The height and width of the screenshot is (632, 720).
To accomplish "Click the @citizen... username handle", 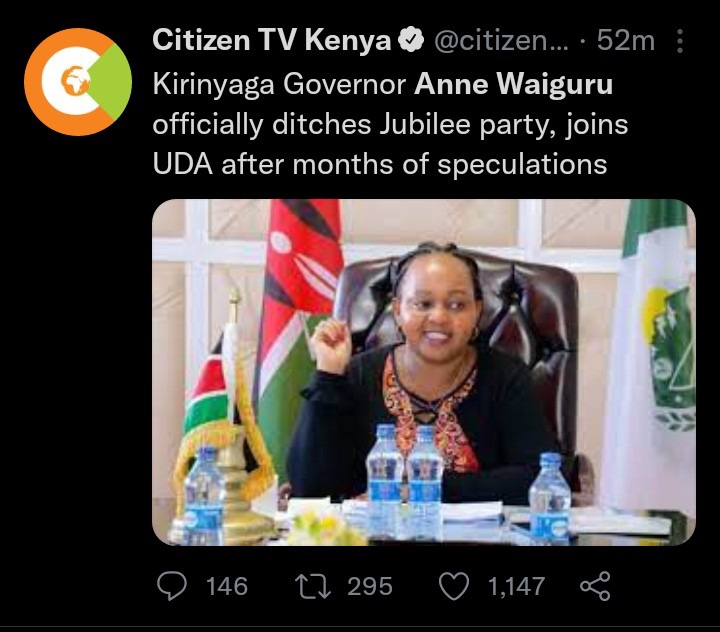I will point(501,41).
